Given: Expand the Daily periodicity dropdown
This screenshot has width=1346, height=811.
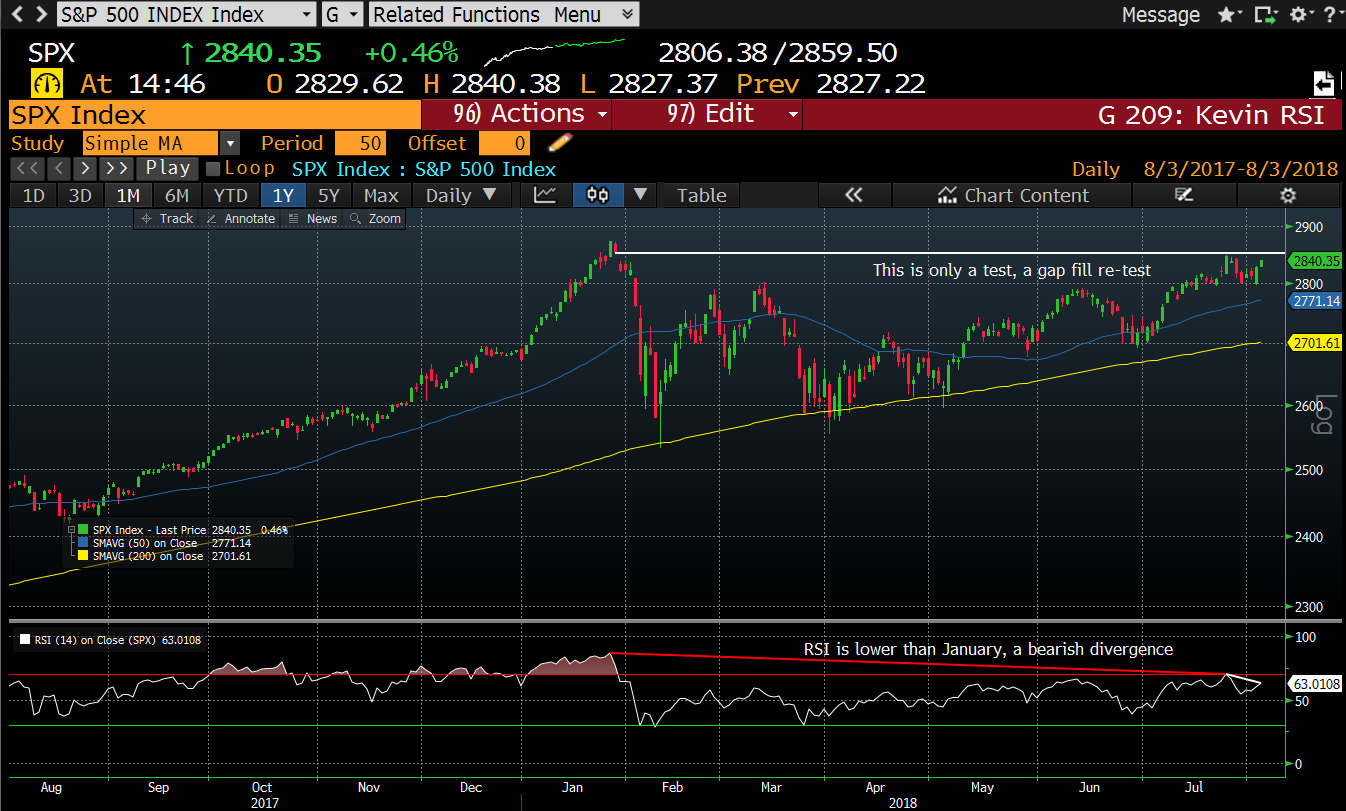Looking at the screenshot, I should coord(461,195).
